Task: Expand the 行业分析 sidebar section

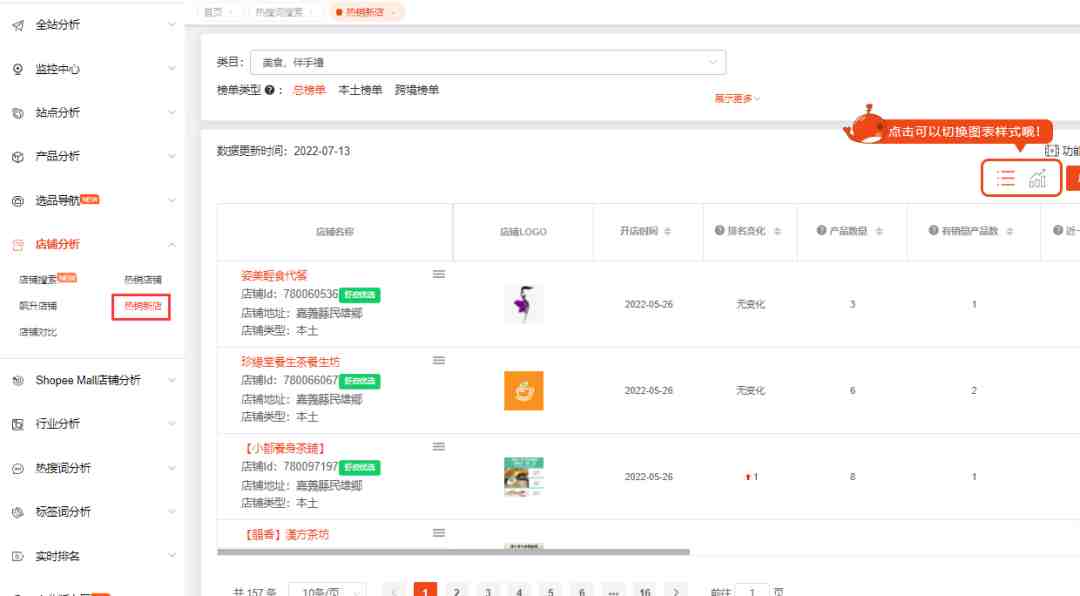Action: click(x=172, y=424)
